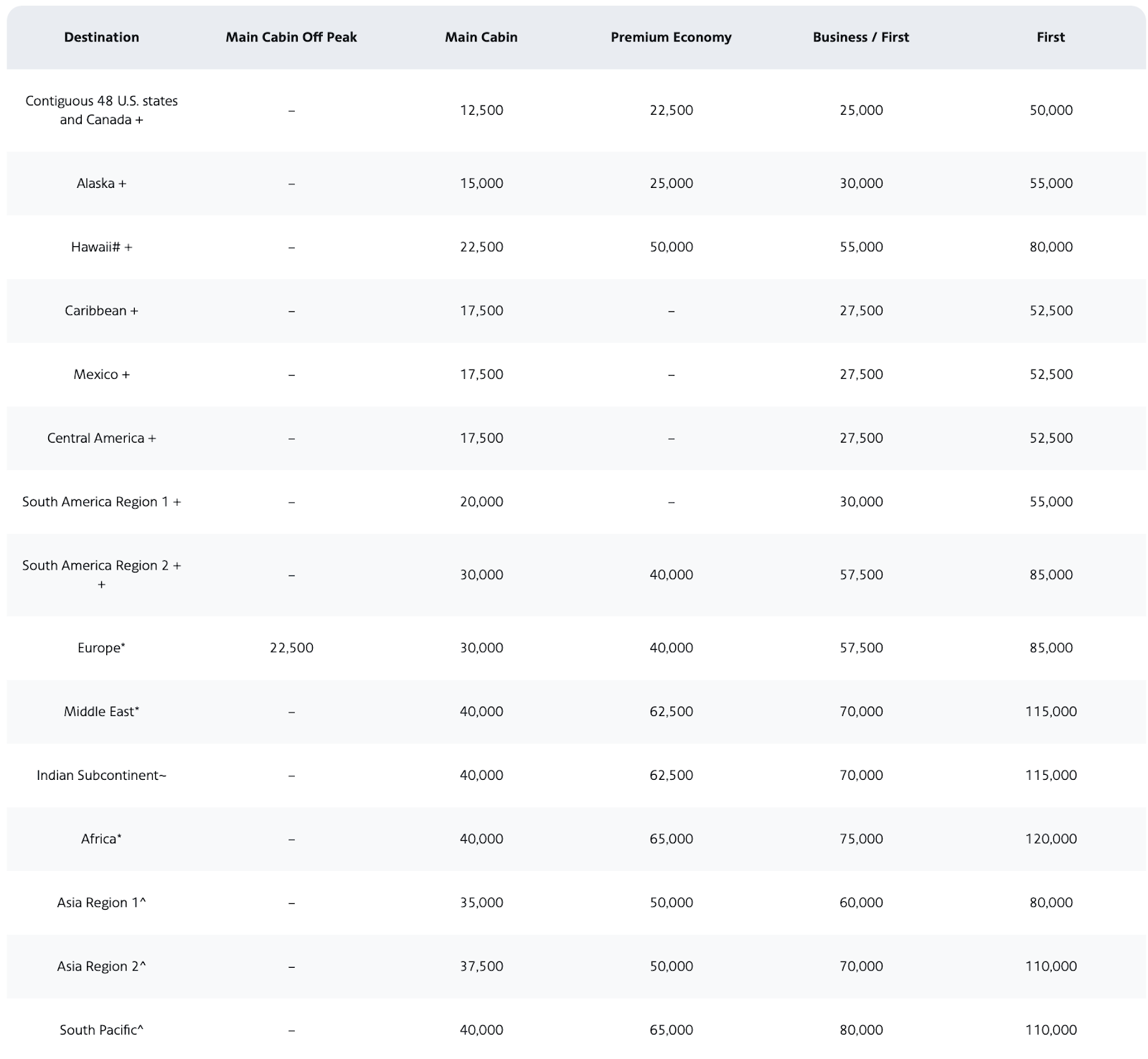This screenshot has height=1059, width=1148.
Task: Click the Alaska destination label
Action: (x=101, y=183)
